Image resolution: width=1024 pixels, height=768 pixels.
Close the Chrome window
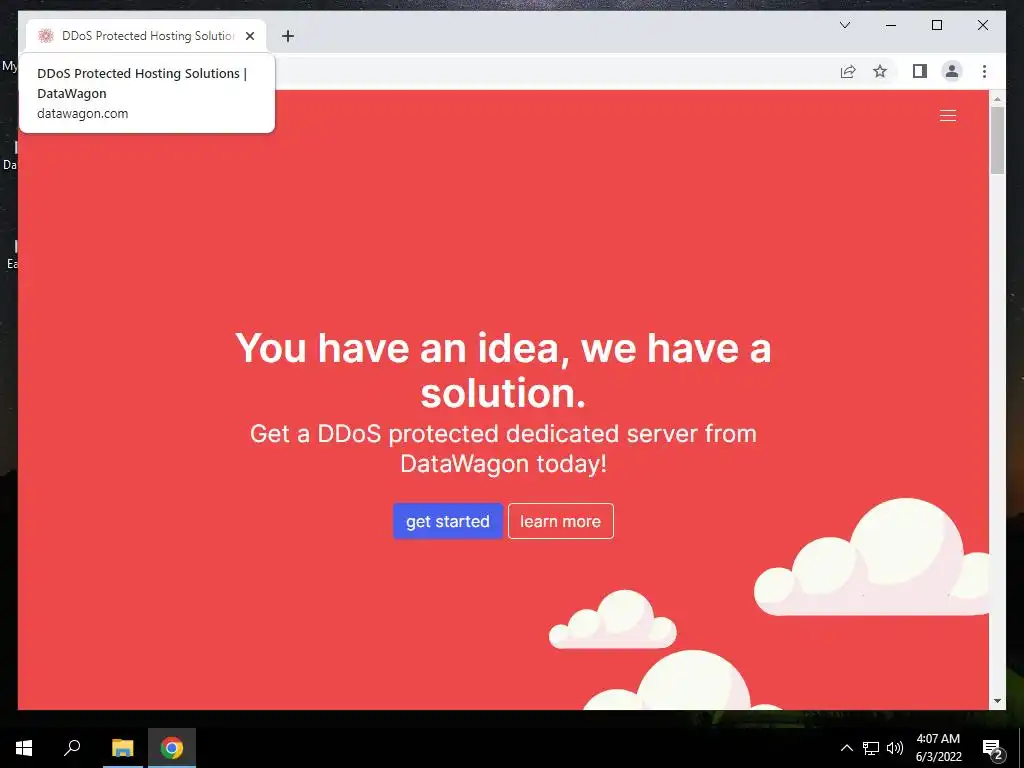click(x=982, y=25)
